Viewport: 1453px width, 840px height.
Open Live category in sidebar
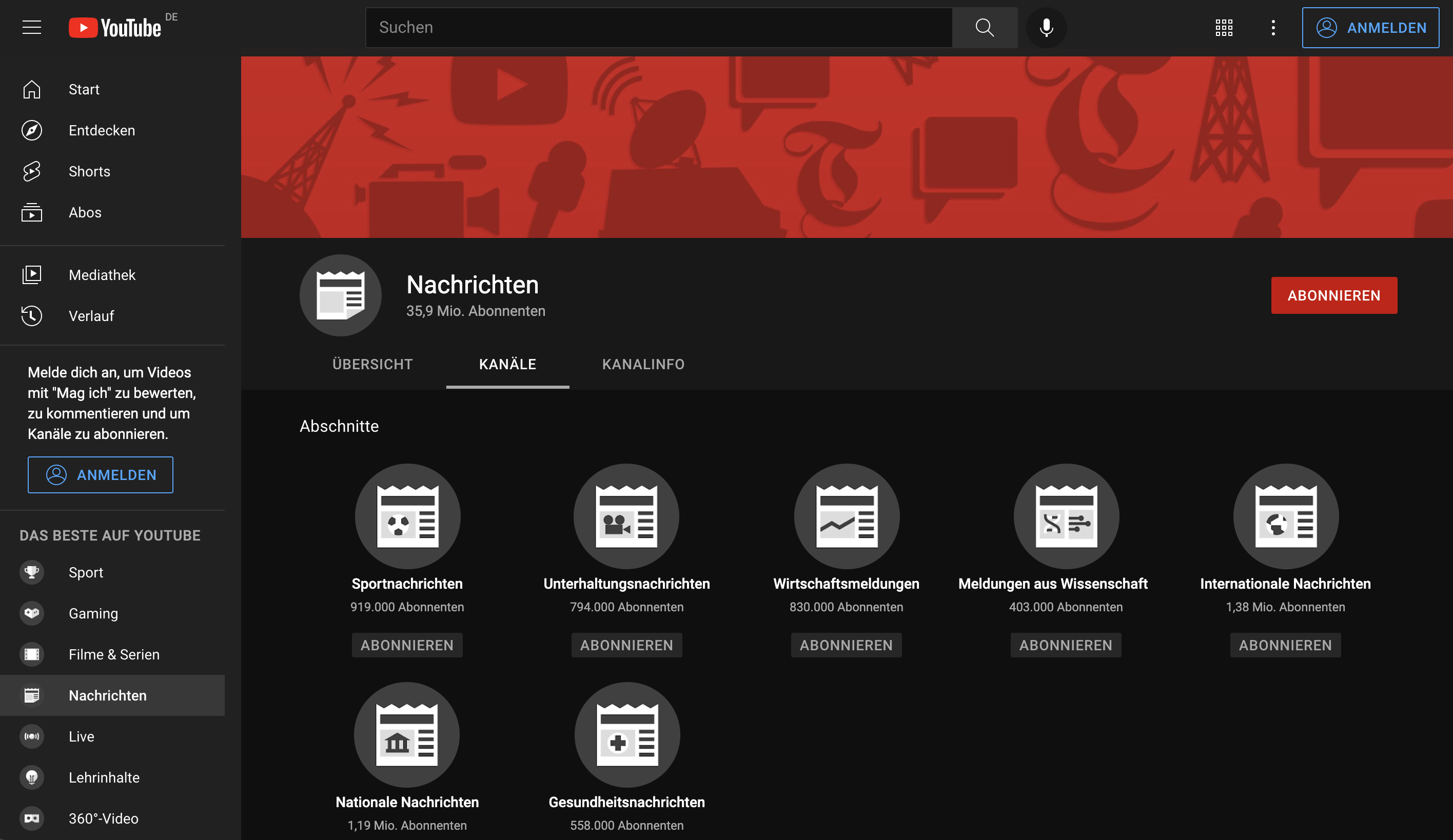coord(81,736)
